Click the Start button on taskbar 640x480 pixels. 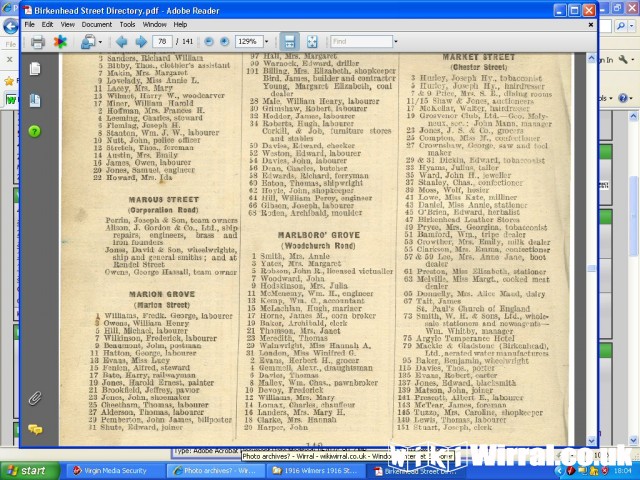click(29, 471)
